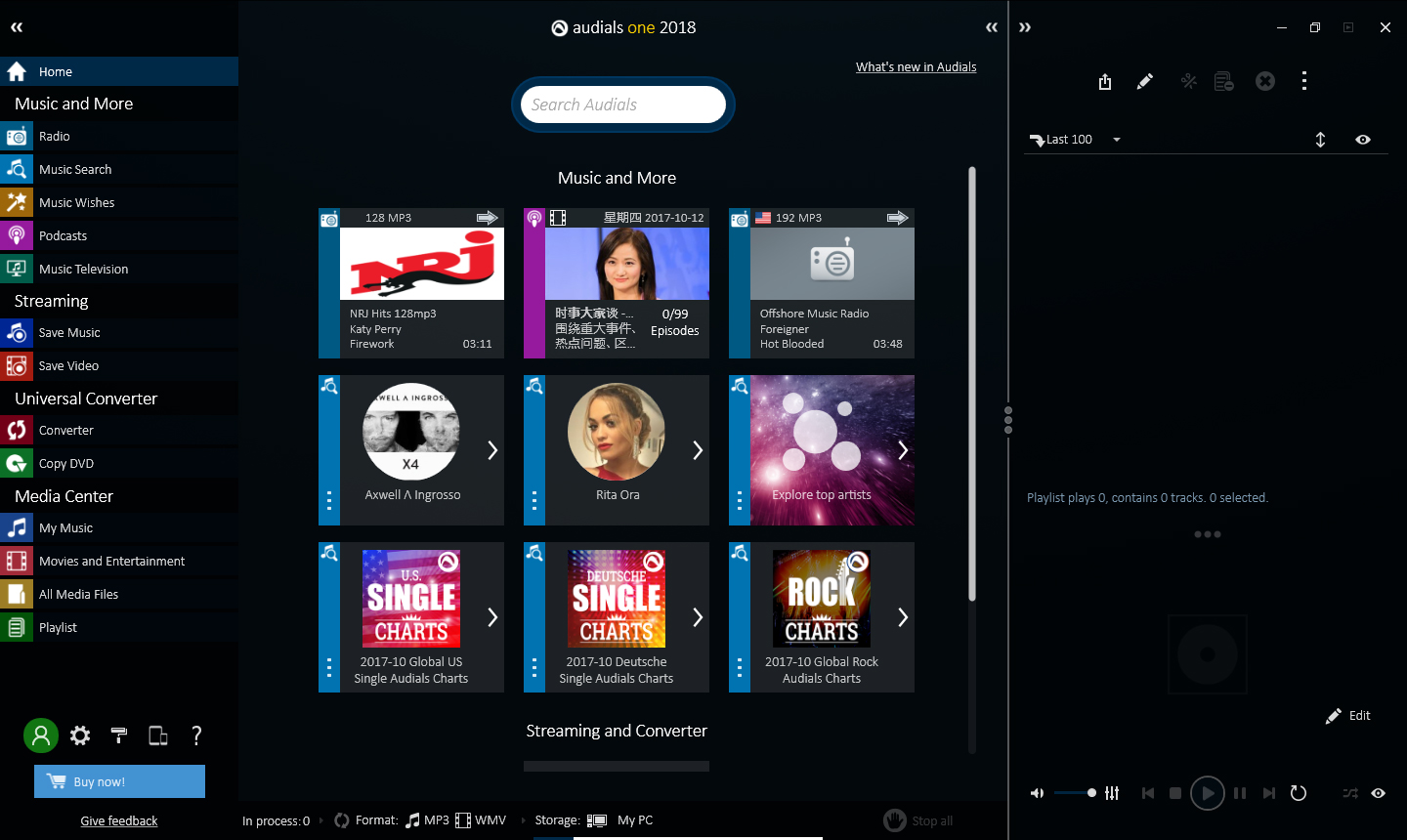Click the paint roller skin icon
The width and height of the screenshot is (1407, 840).
(x=119, y=735)
